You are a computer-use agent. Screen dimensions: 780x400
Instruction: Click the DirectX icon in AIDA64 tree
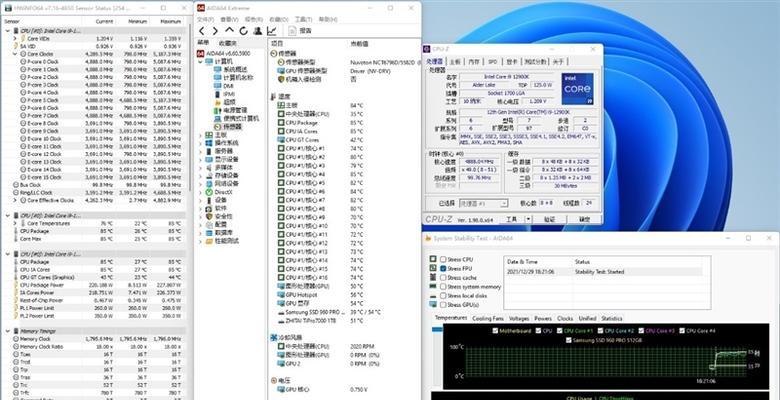[x=209, y=192]
